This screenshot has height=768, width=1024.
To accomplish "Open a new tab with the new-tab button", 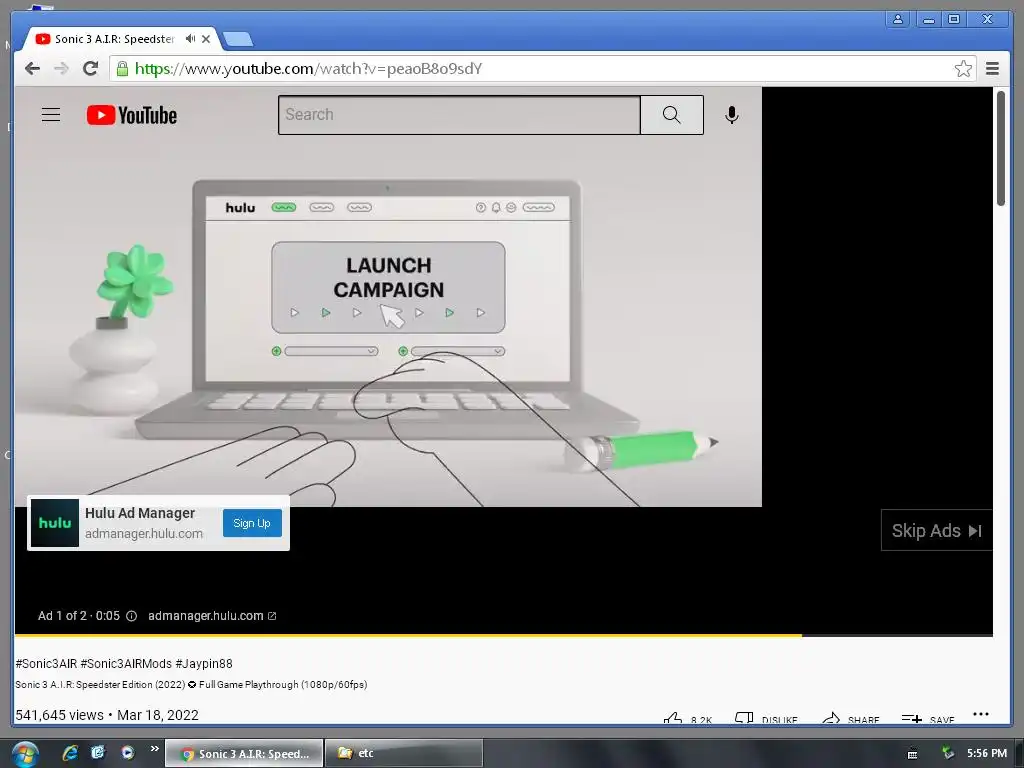I will [x=238, y=40].
